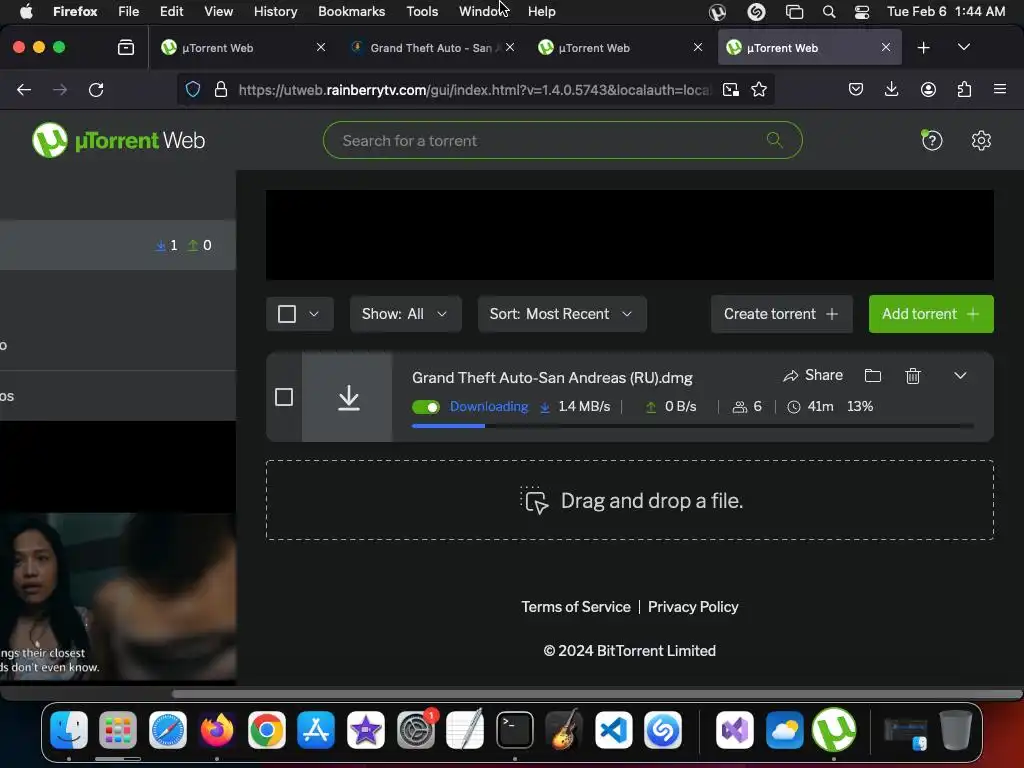Screen dimensions: 1024x768
Task: Open Firefox View recent browsing icon
Action: click(x=125, y=48)
